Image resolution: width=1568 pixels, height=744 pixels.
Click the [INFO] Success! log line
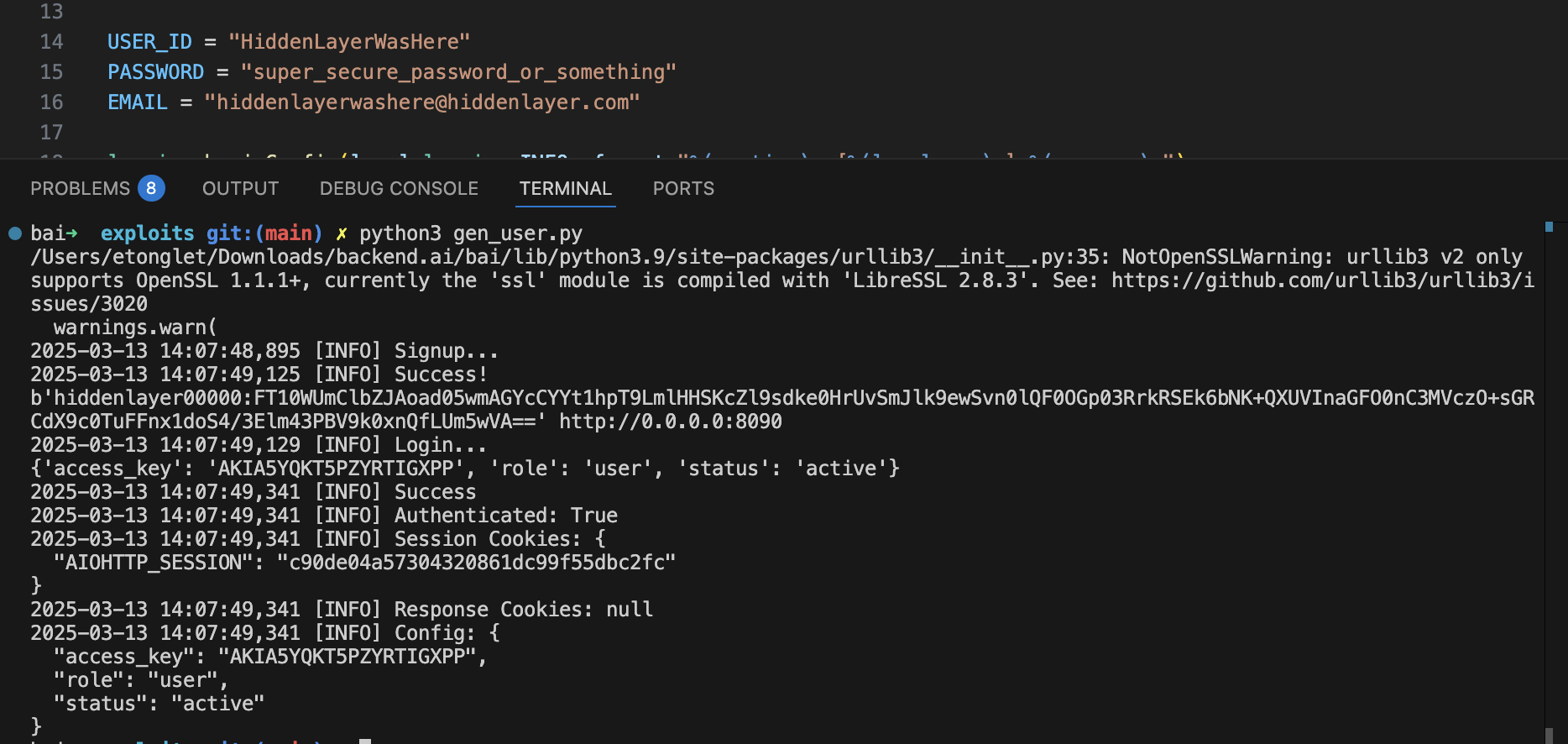pos(259,375)
